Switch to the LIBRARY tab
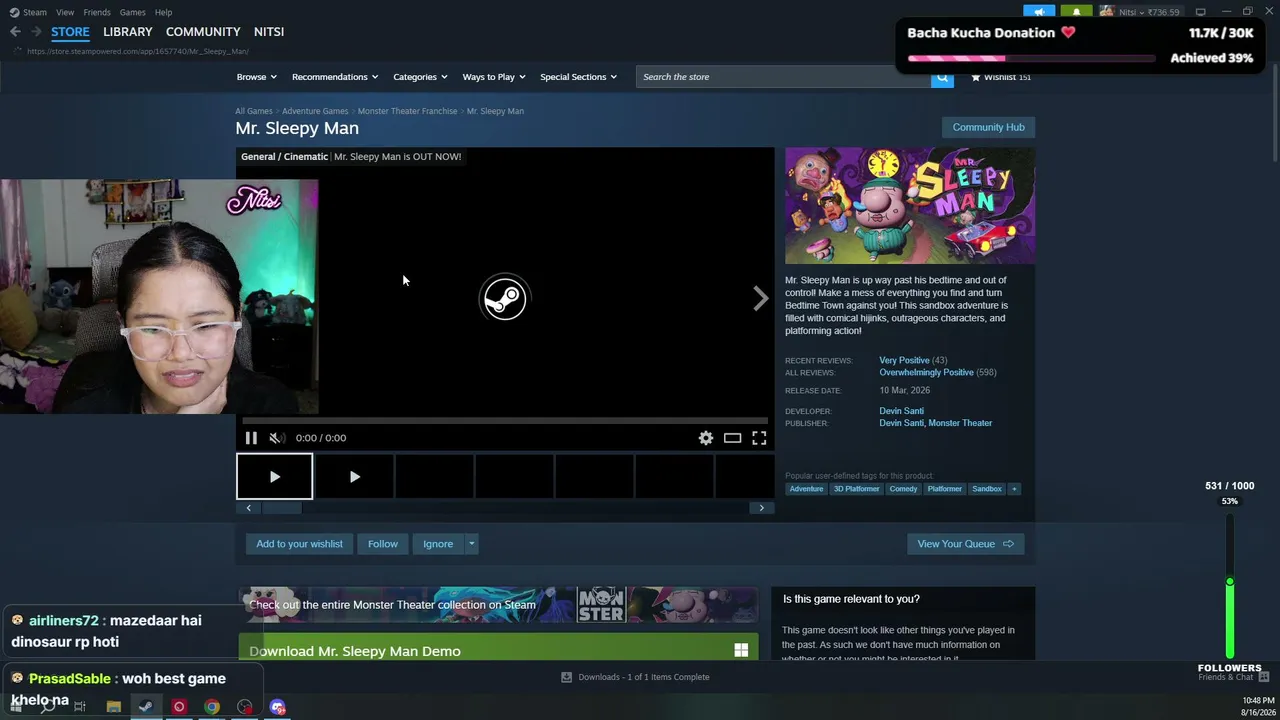The width and height of the screenshot is (1280, 720). point(128,32)
